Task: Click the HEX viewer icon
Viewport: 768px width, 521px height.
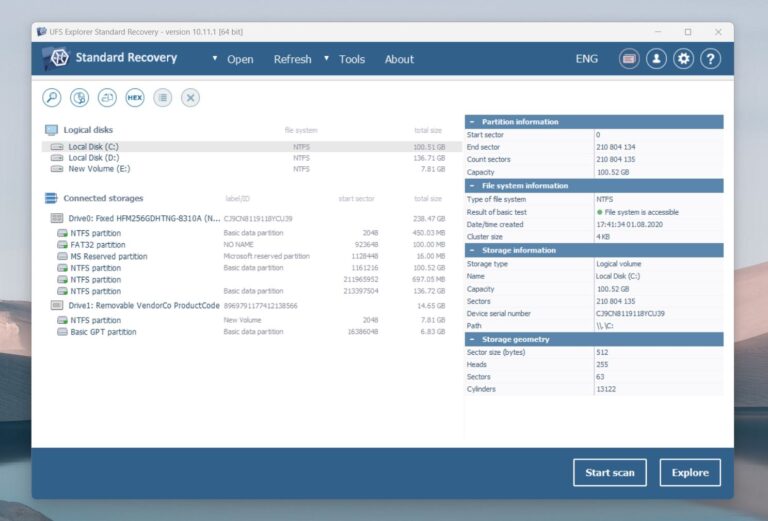Action: point(135,98)
